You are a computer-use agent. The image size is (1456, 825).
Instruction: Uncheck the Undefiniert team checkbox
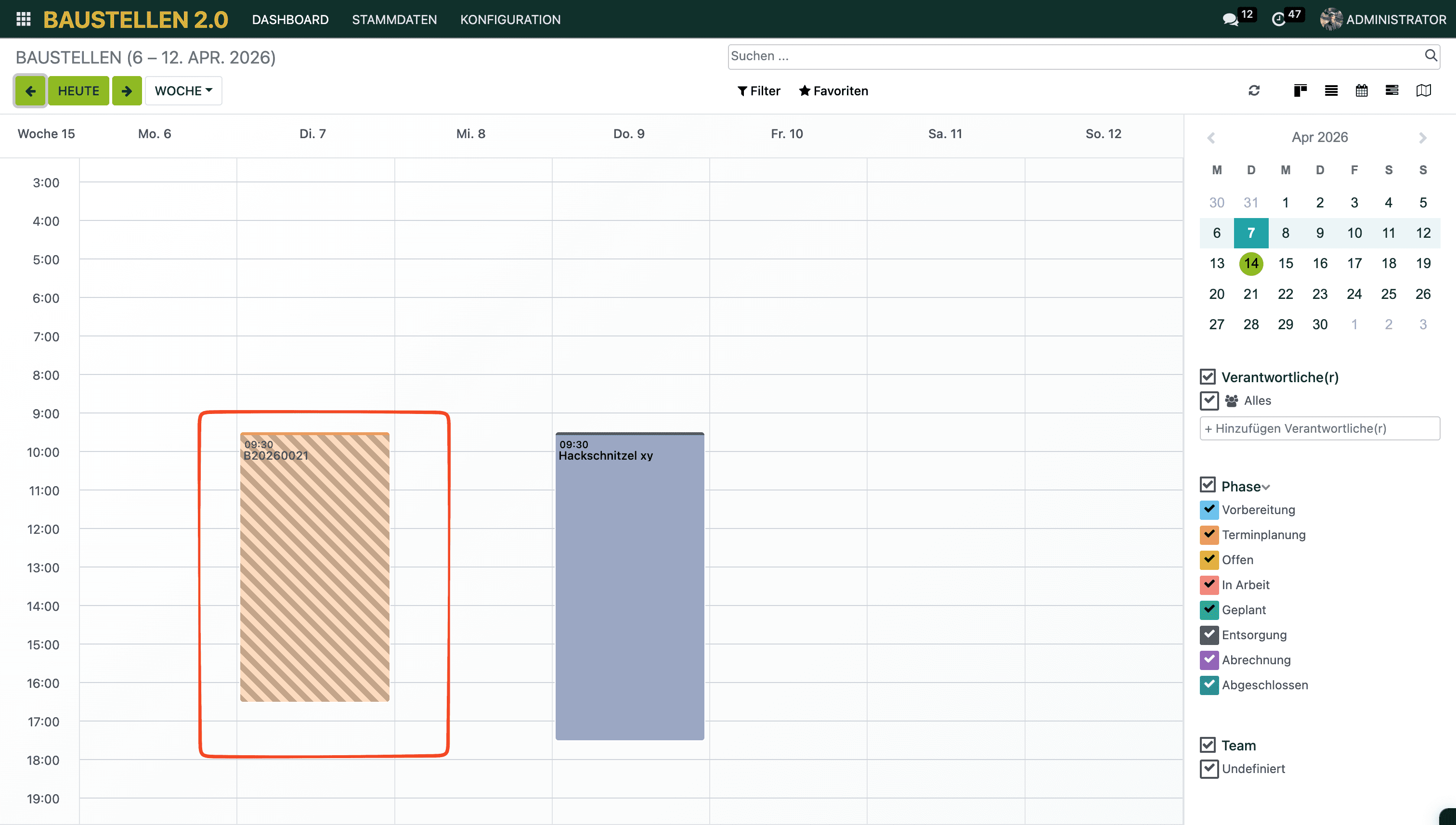(1209, 769)
